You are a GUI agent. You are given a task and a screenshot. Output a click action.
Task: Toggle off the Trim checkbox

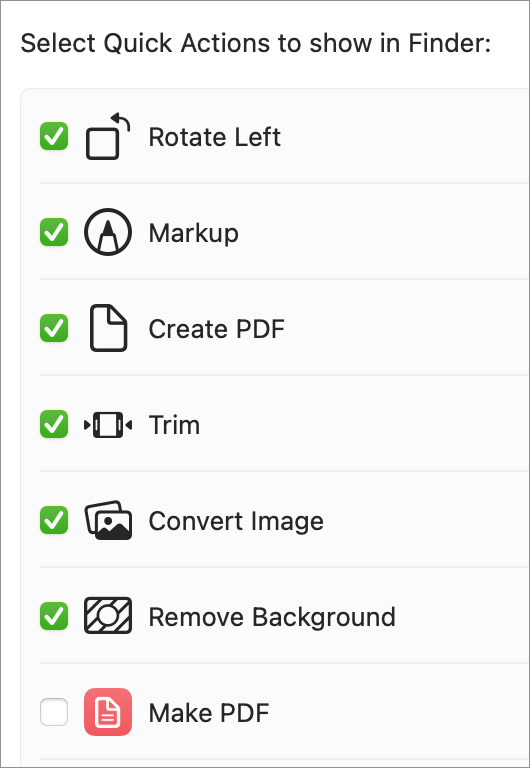tap(54, 424)
